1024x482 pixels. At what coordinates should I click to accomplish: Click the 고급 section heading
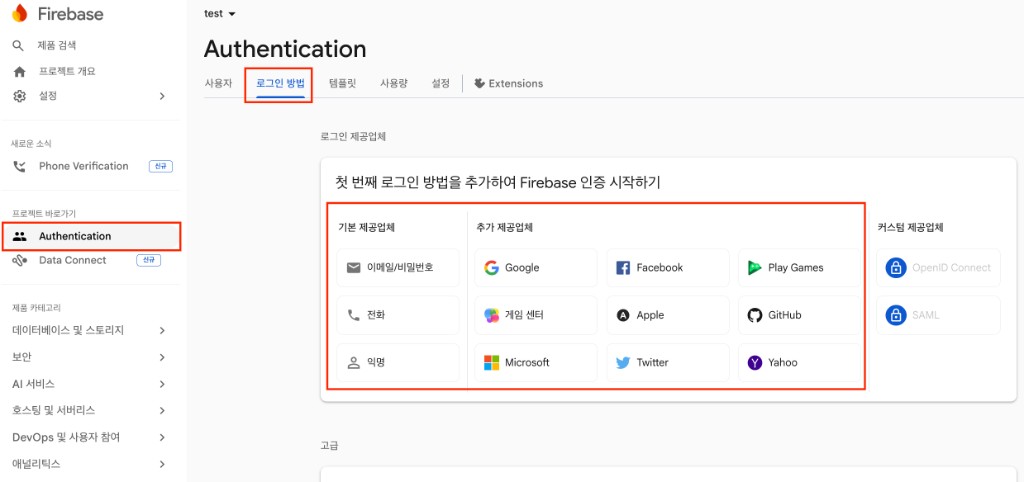[x=330, y=446]
